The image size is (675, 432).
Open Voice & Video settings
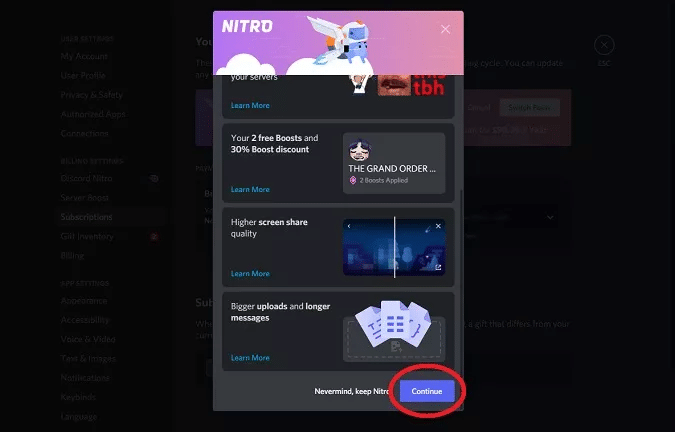pyautogui.click(x=88, y=339)
